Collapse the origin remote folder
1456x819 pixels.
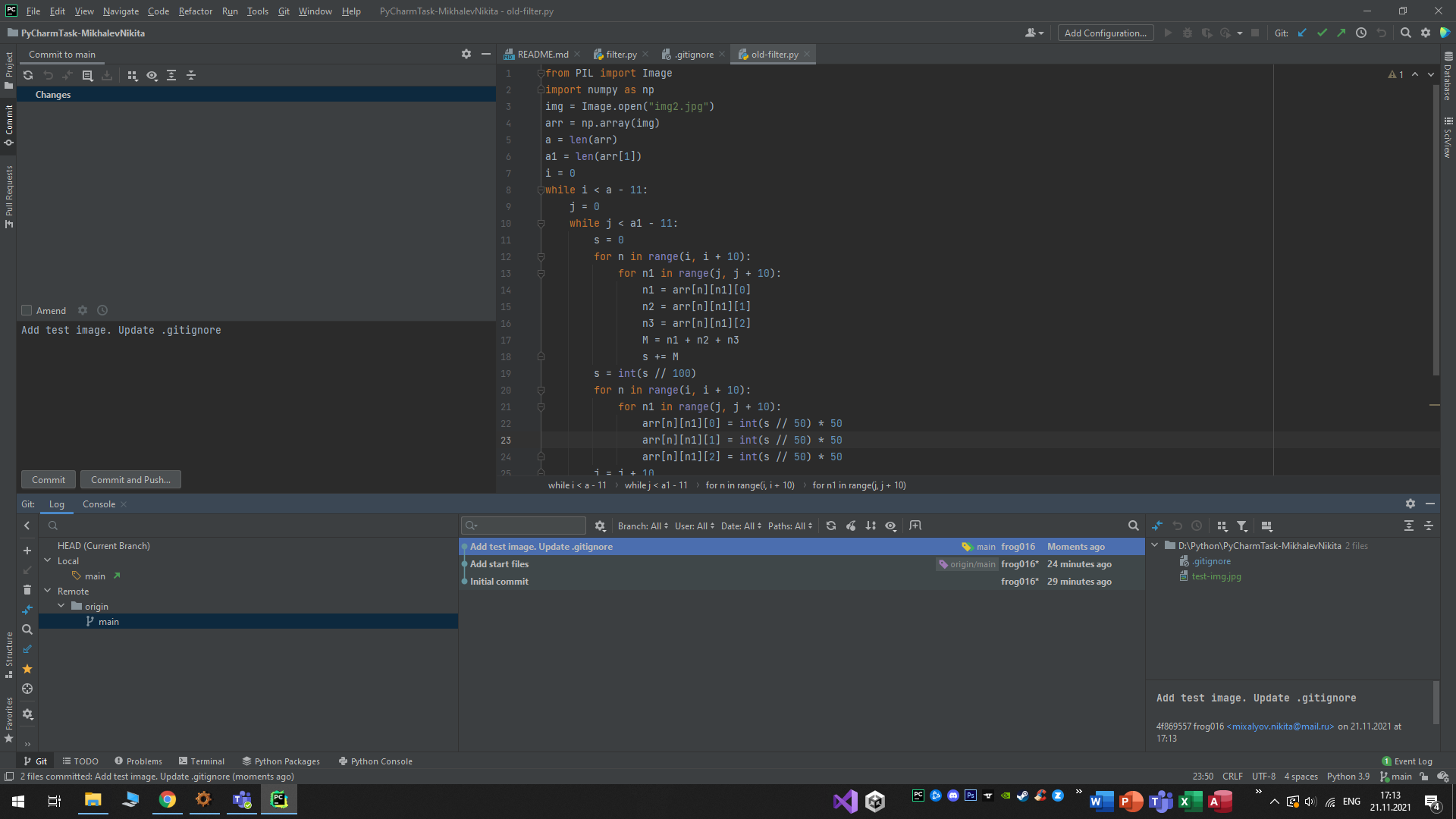tap(61, 606)
